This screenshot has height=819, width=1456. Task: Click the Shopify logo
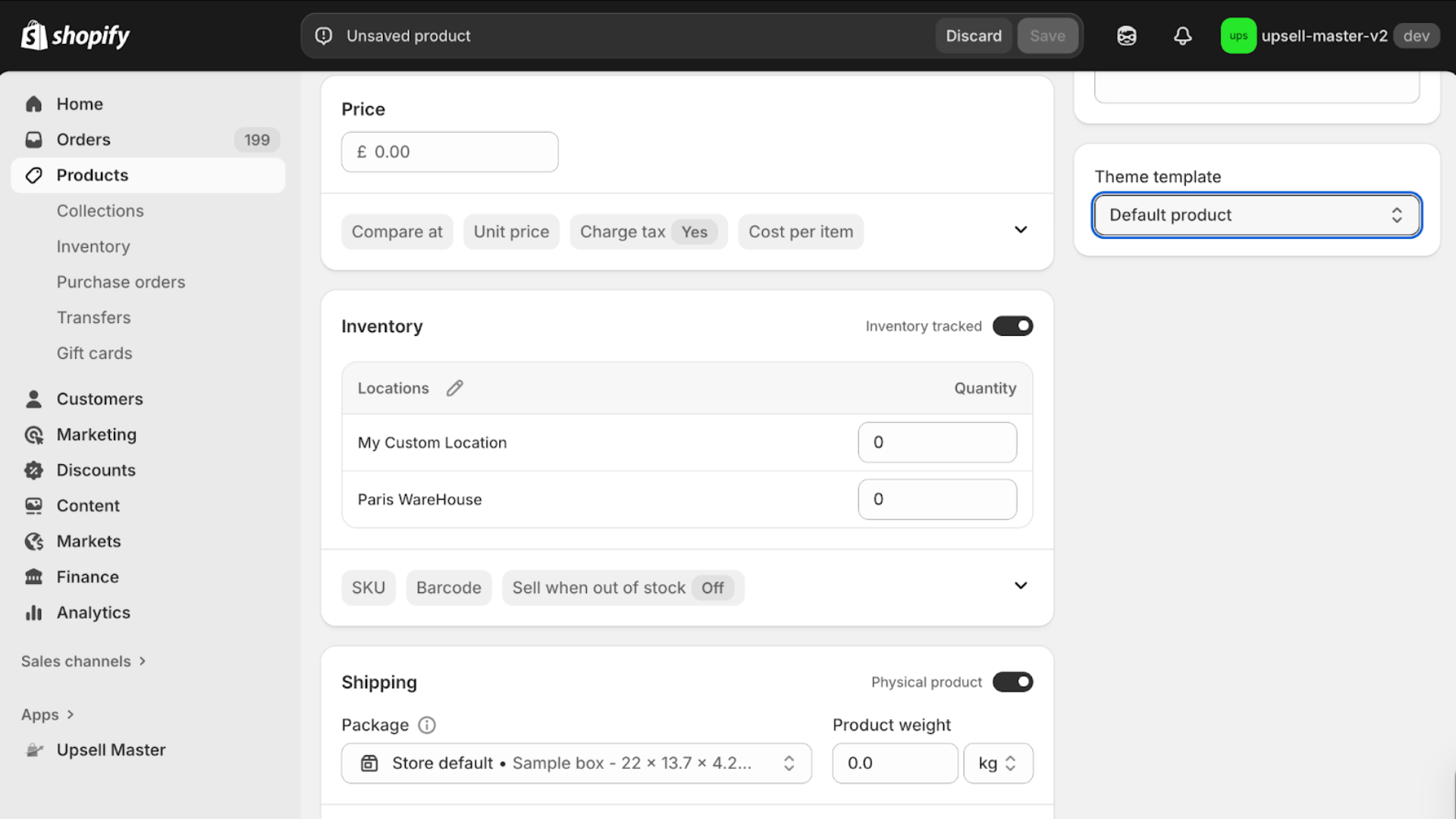[x=75, y=36]
